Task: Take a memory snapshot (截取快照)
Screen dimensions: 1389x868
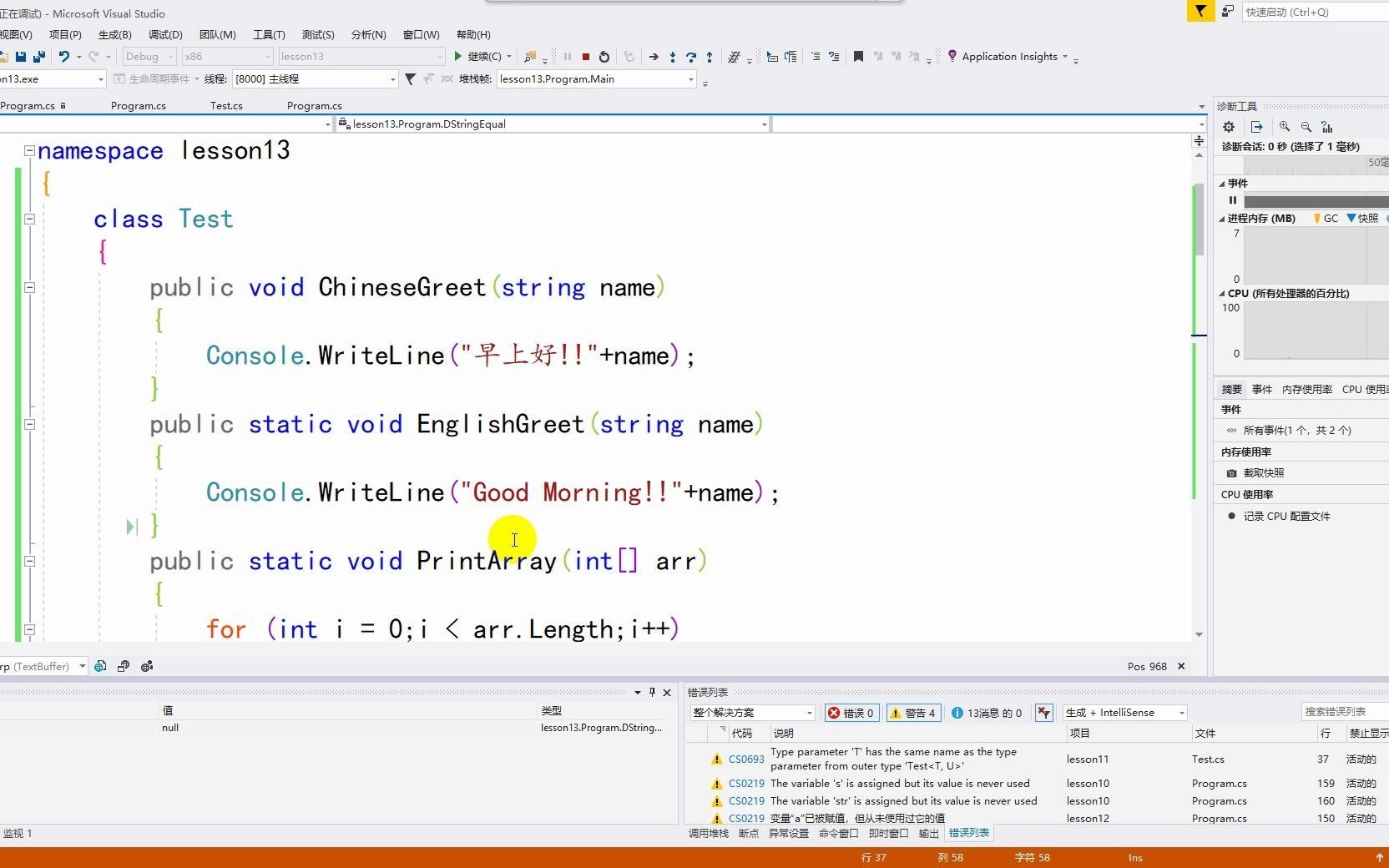Action: 1255,473
